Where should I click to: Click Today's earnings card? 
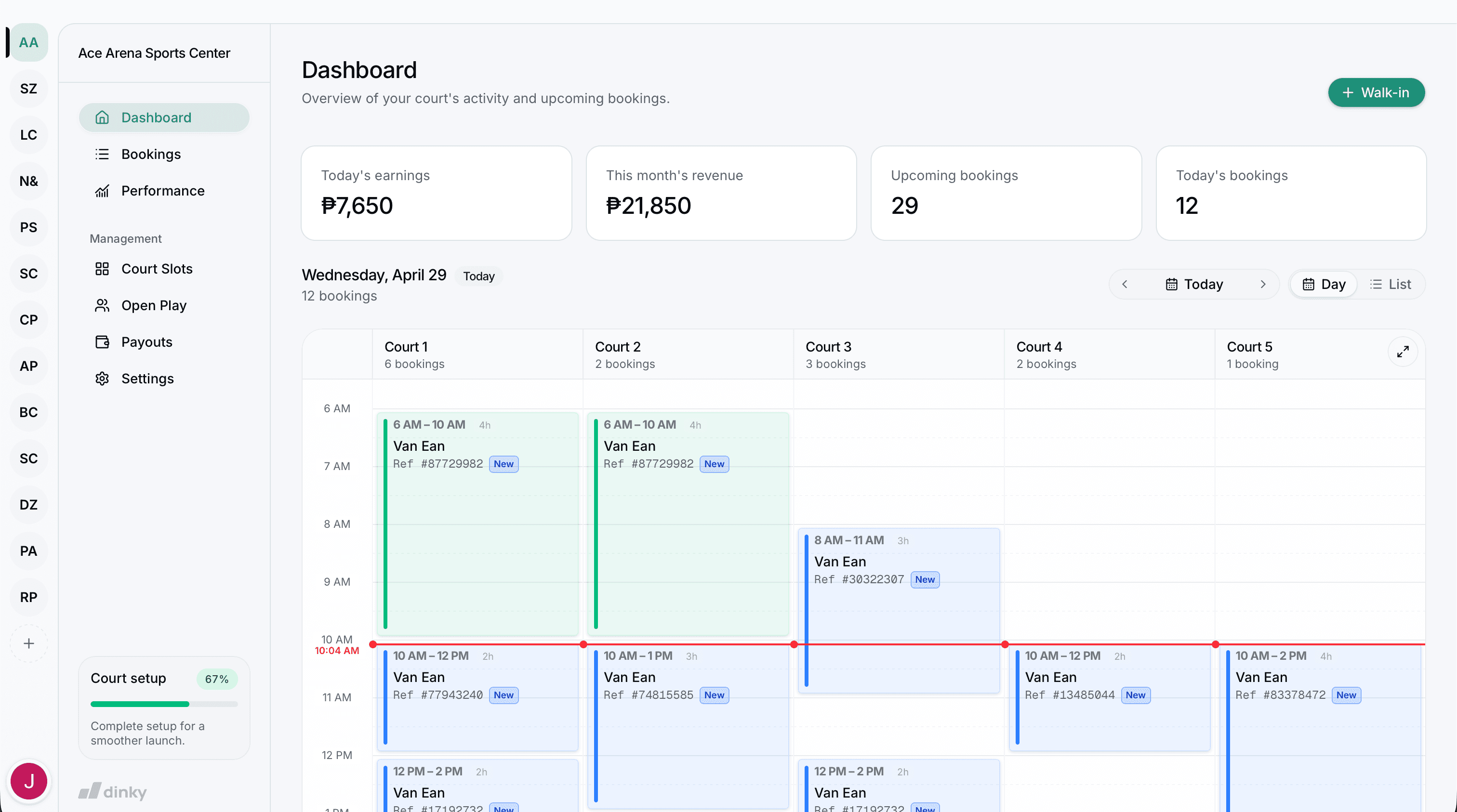pos(436,194)
